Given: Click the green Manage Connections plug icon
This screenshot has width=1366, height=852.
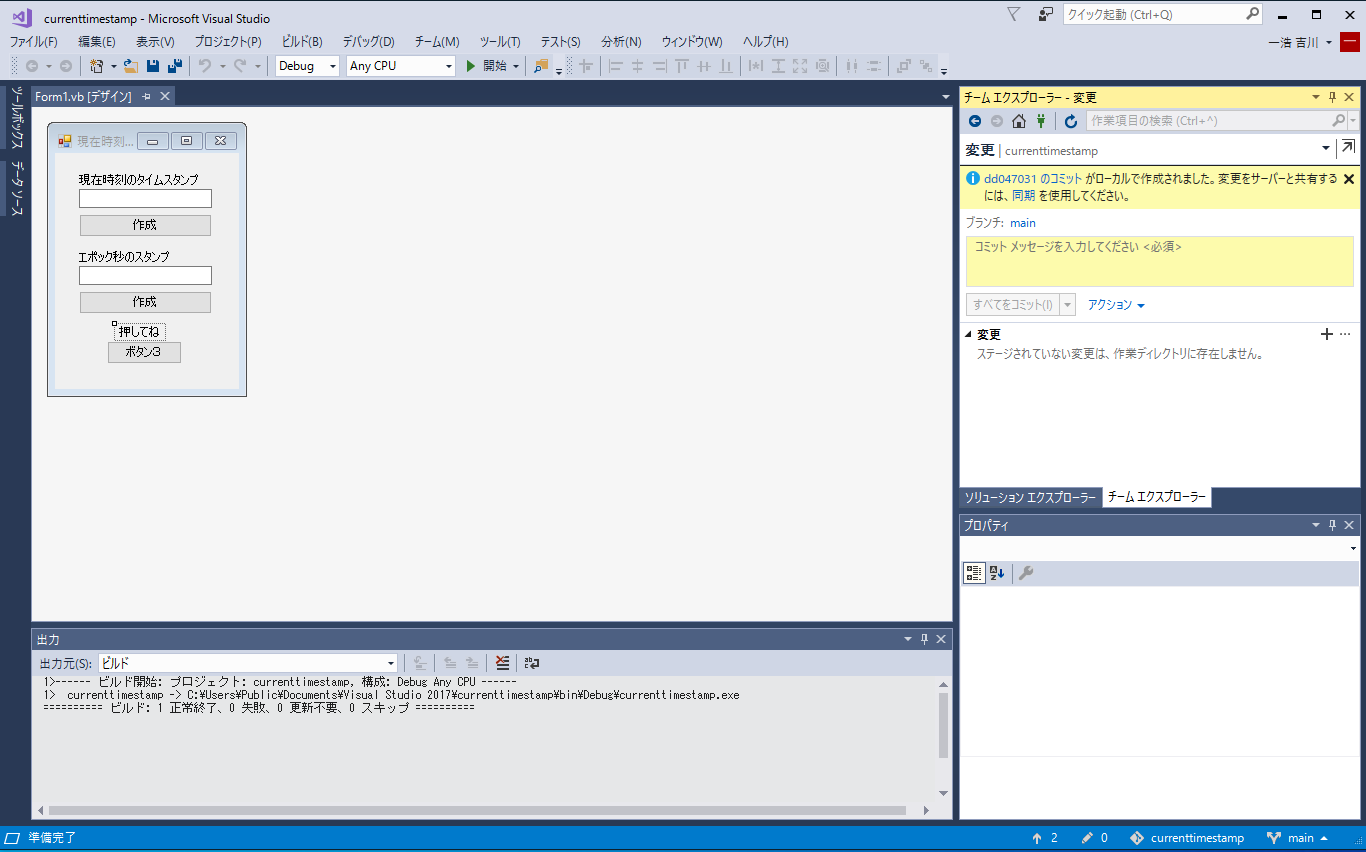Looking at the screenshot, I should point(1041,121).
